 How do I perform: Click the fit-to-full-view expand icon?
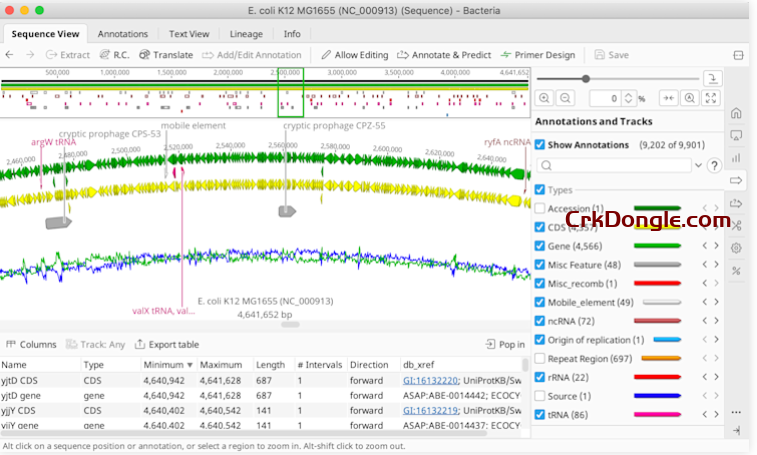click(711, 98)
